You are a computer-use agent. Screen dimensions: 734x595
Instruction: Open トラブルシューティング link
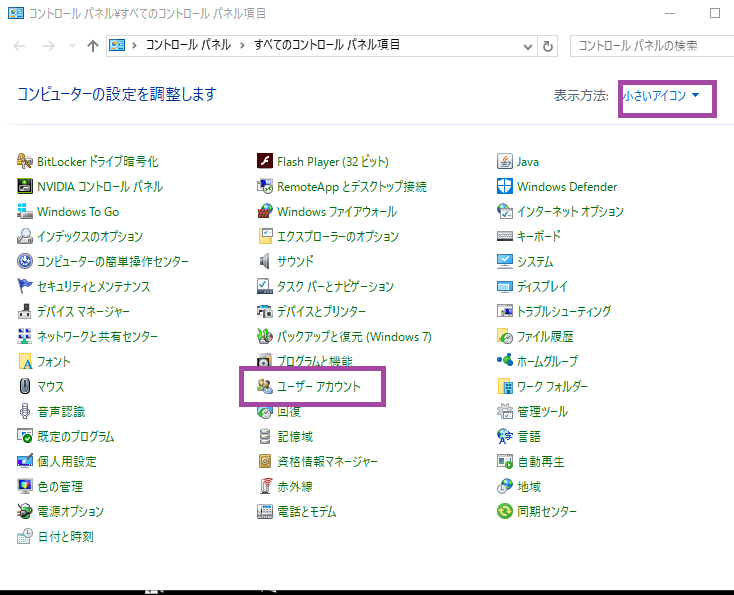(564, 311)
